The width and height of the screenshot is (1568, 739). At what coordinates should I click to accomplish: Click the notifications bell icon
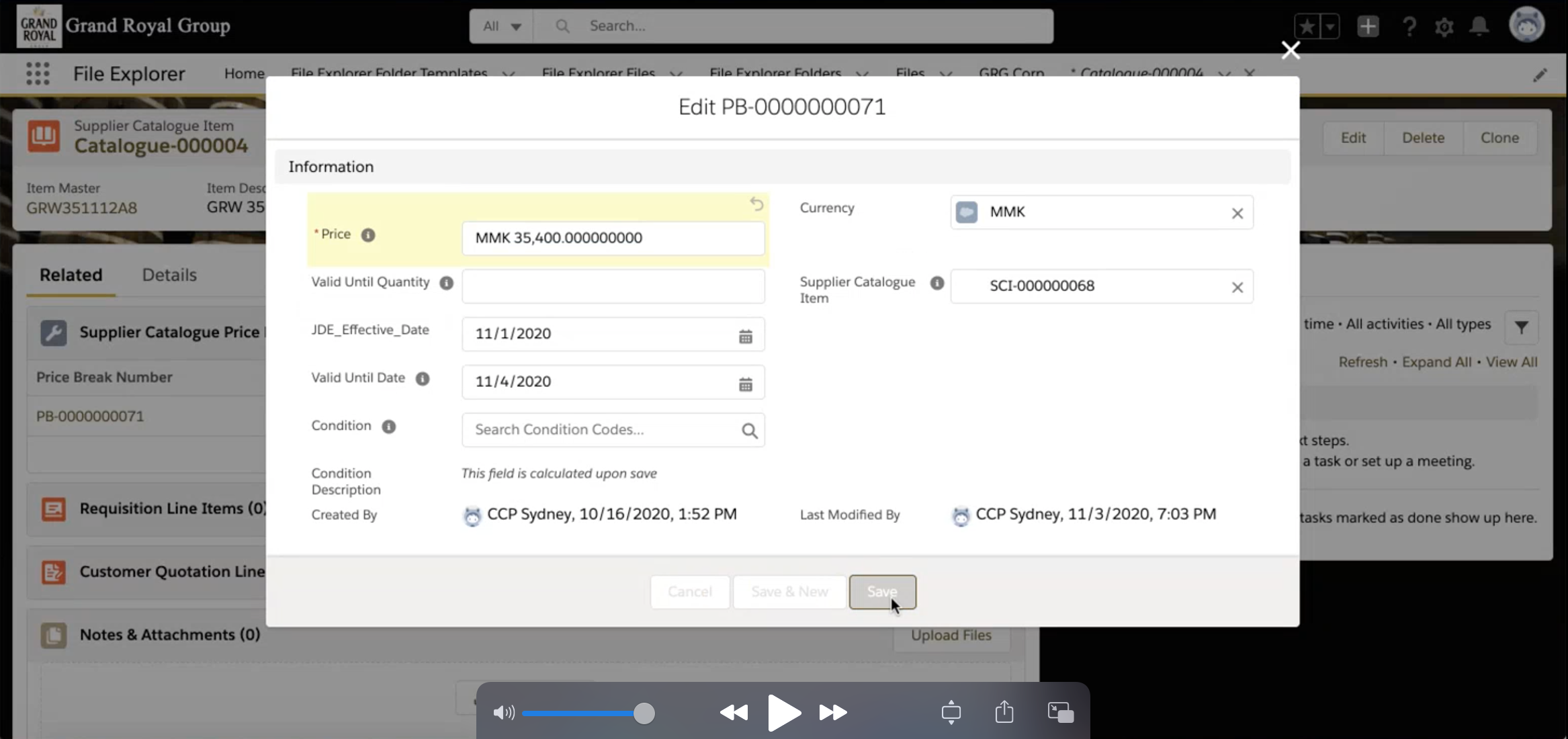click(x=1479, y=26)
